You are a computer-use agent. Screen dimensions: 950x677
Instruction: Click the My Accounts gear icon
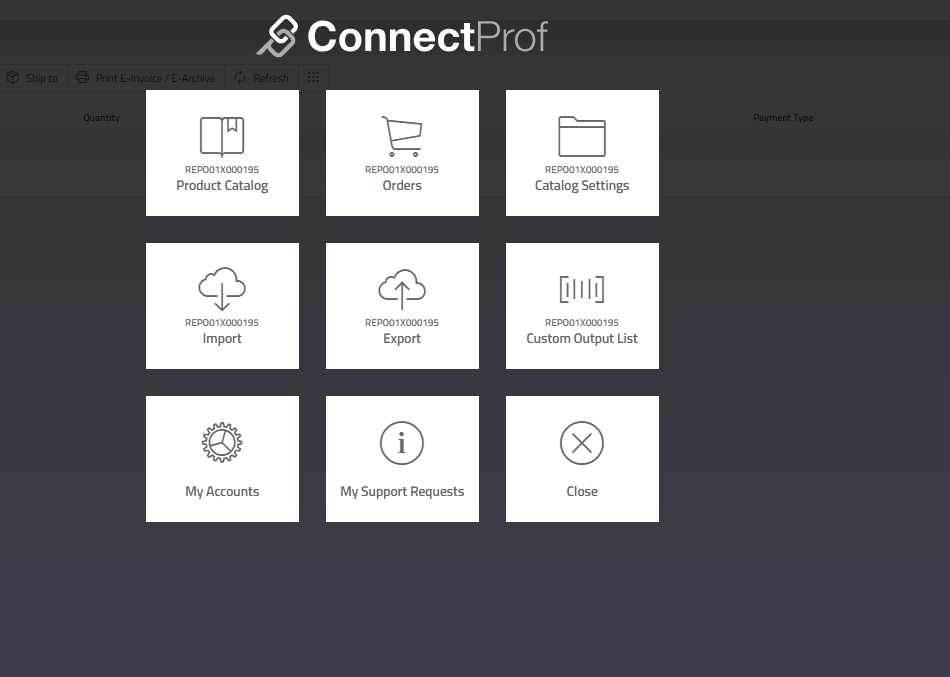[222, 442]
